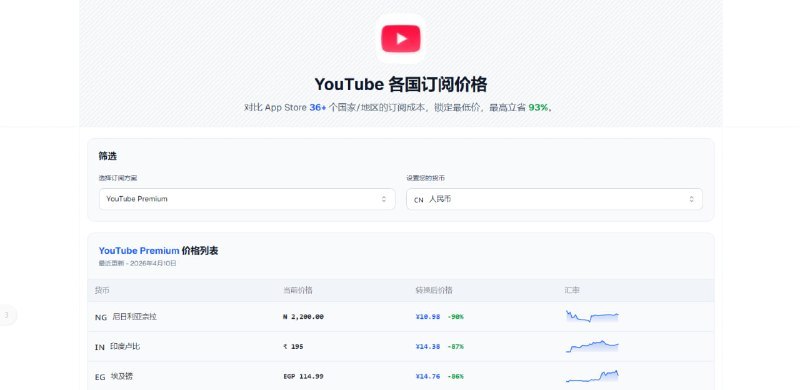The image size is (800, 390).
Task: Click the -87% savings label
Action: pos(455,347)
